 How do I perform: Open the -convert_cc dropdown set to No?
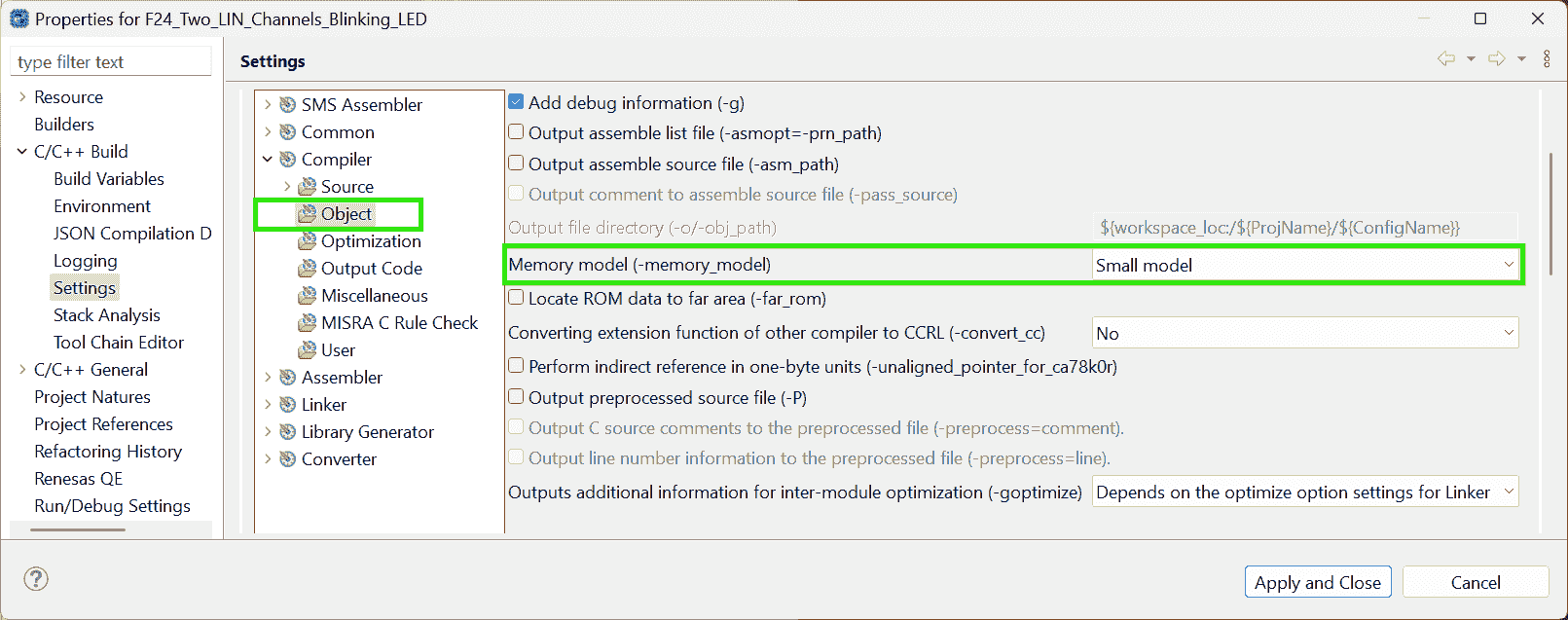(1304, 333)
